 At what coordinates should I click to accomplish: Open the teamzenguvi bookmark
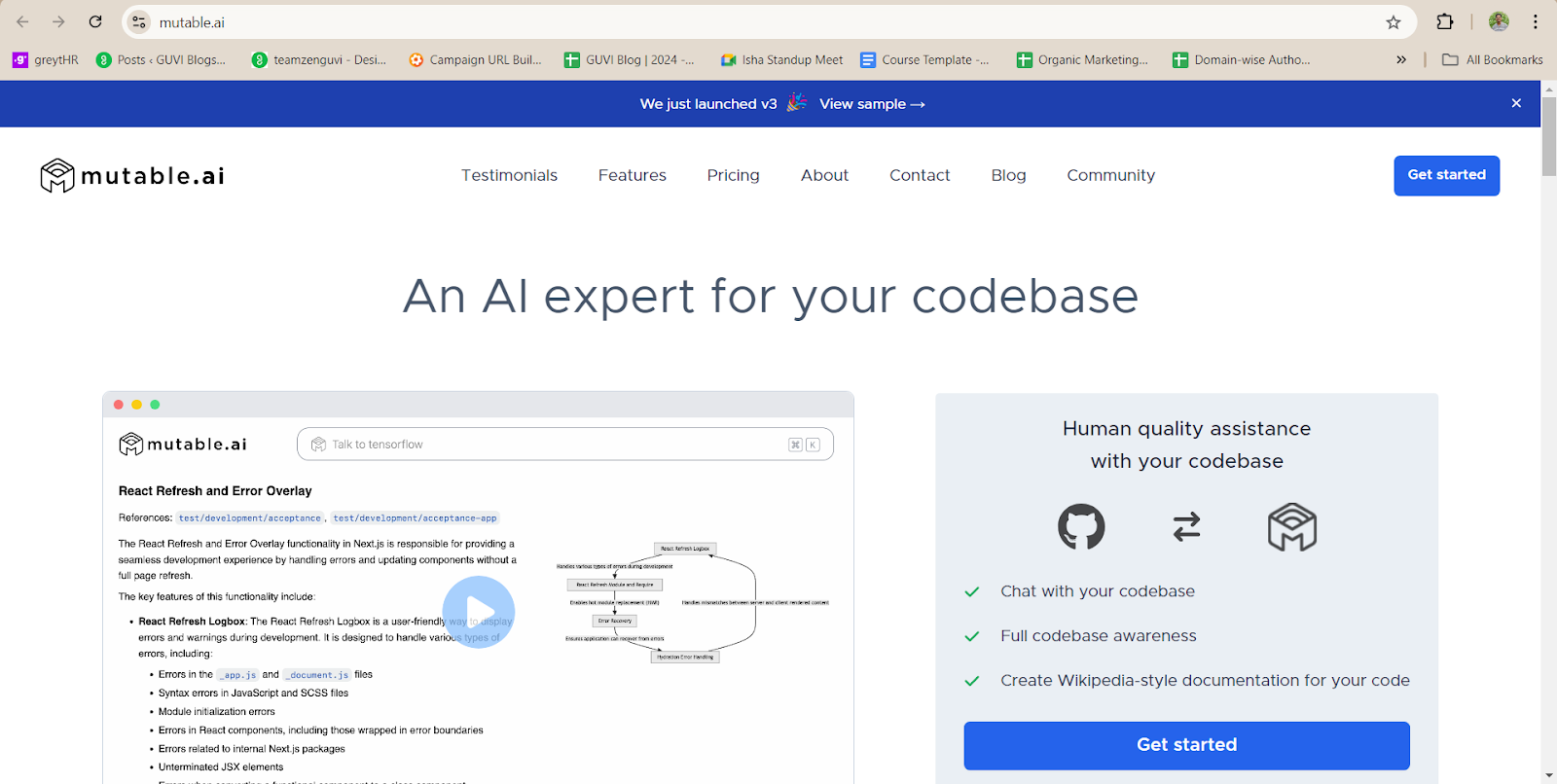[319, 59]
